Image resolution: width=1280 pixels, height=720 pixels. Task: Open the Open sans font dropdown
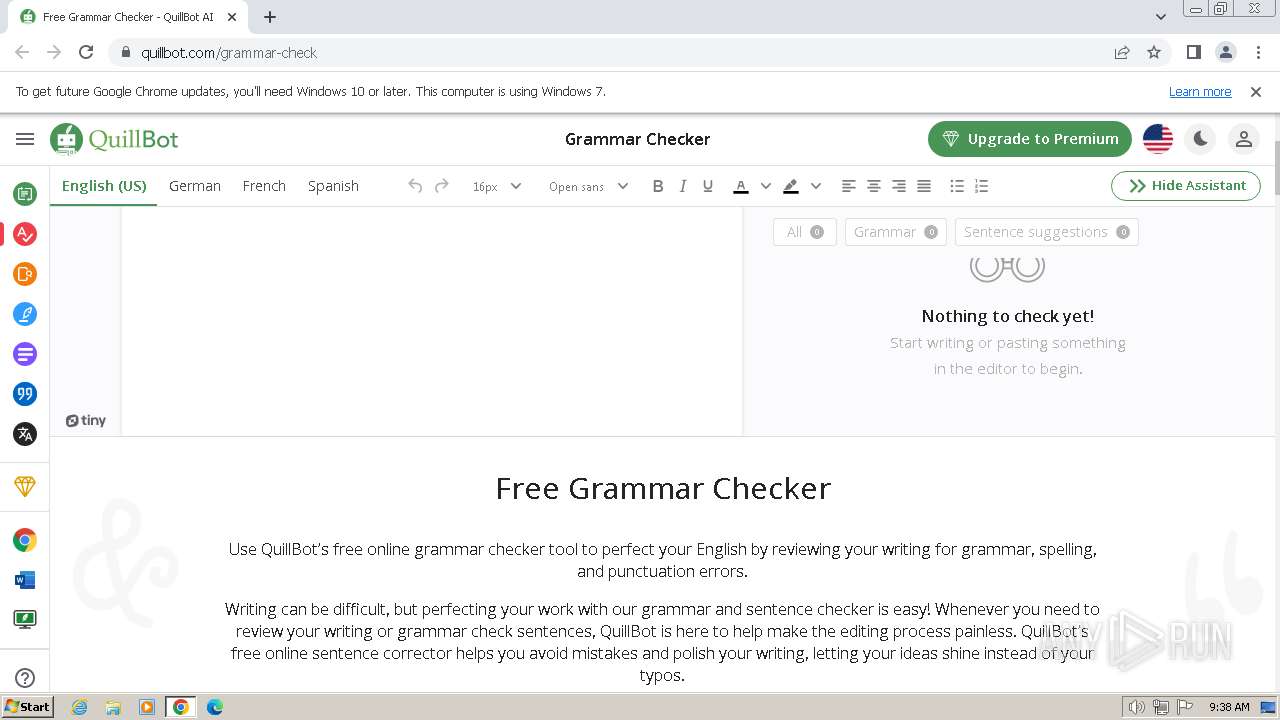(588, 186)
